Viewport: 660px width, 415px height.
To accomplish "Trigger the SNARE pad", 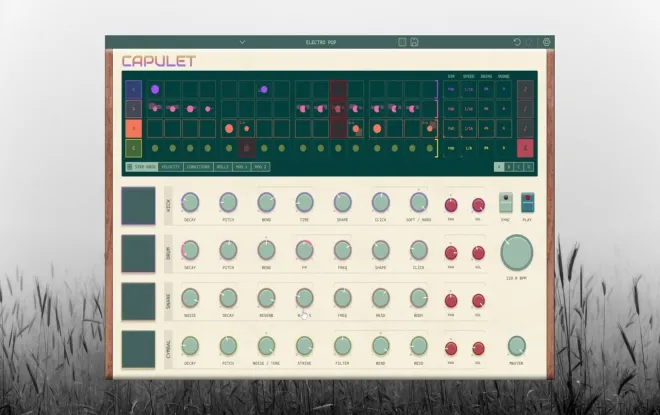I will click(x=138, y=301).
